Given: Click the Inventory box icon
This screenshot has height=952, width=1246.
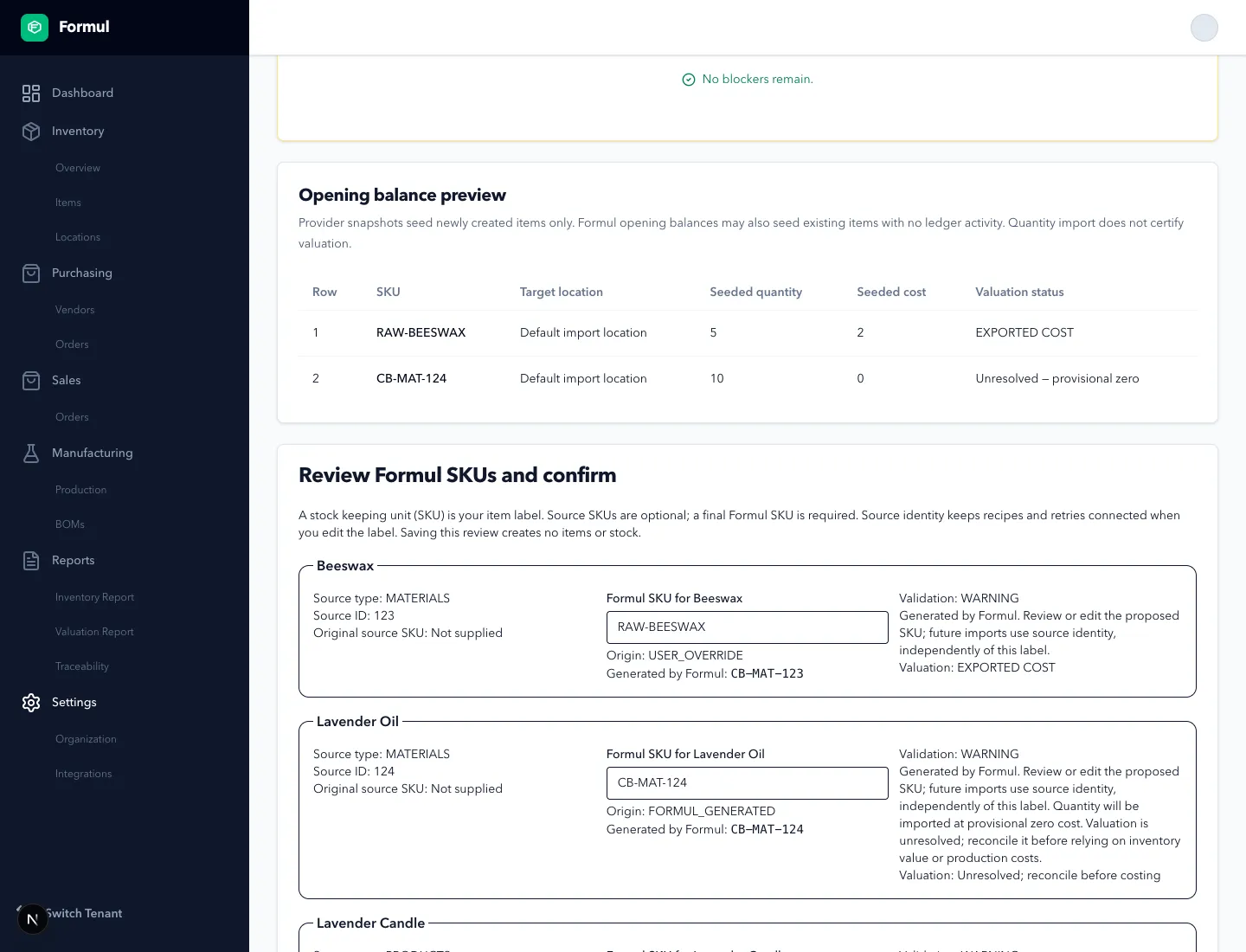Looking at the screenshot, I should [31, 132].
